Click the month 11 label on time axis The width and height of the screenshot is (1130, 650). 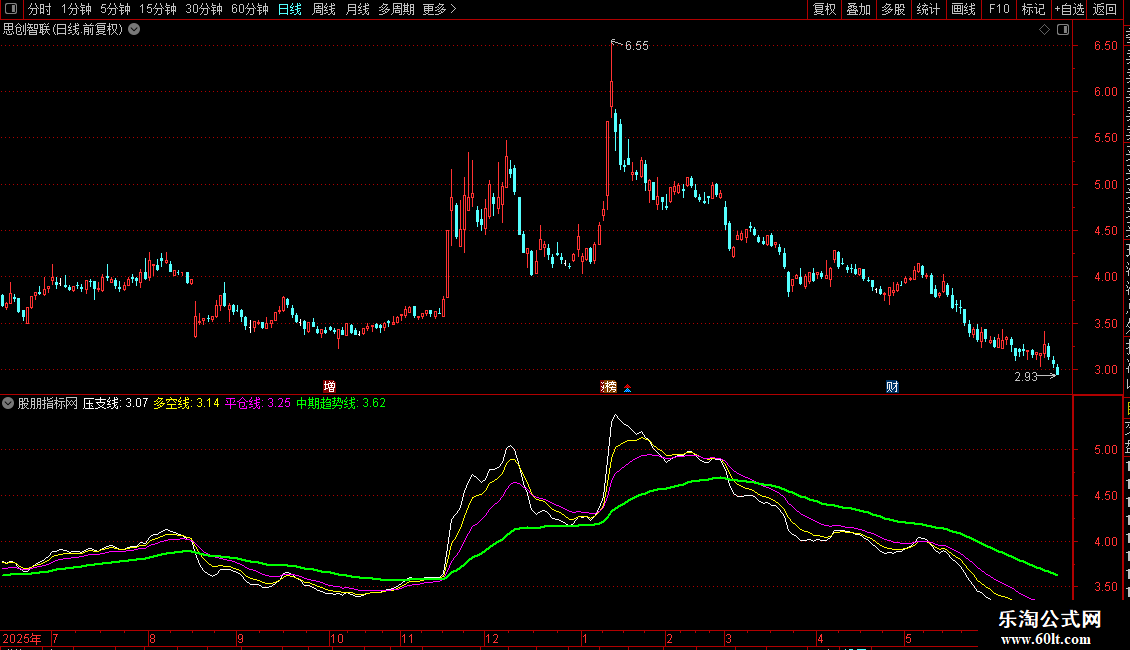click(x=407, y=638)
